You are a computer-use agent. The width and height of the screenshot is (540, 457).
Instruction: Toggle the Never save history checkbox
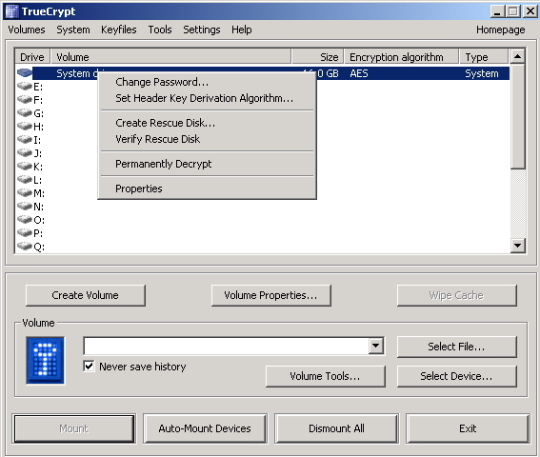[x=89, y=366]
